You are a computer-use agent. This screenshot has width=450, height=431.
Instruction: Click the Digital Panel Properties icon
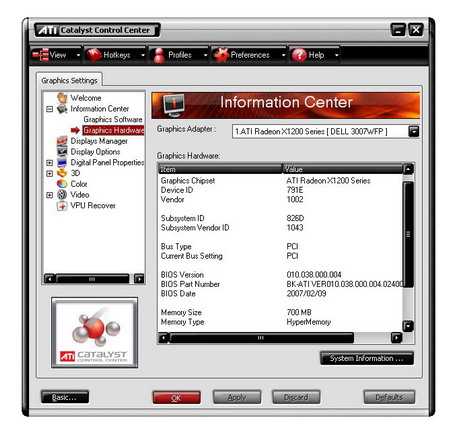point(62,162)
